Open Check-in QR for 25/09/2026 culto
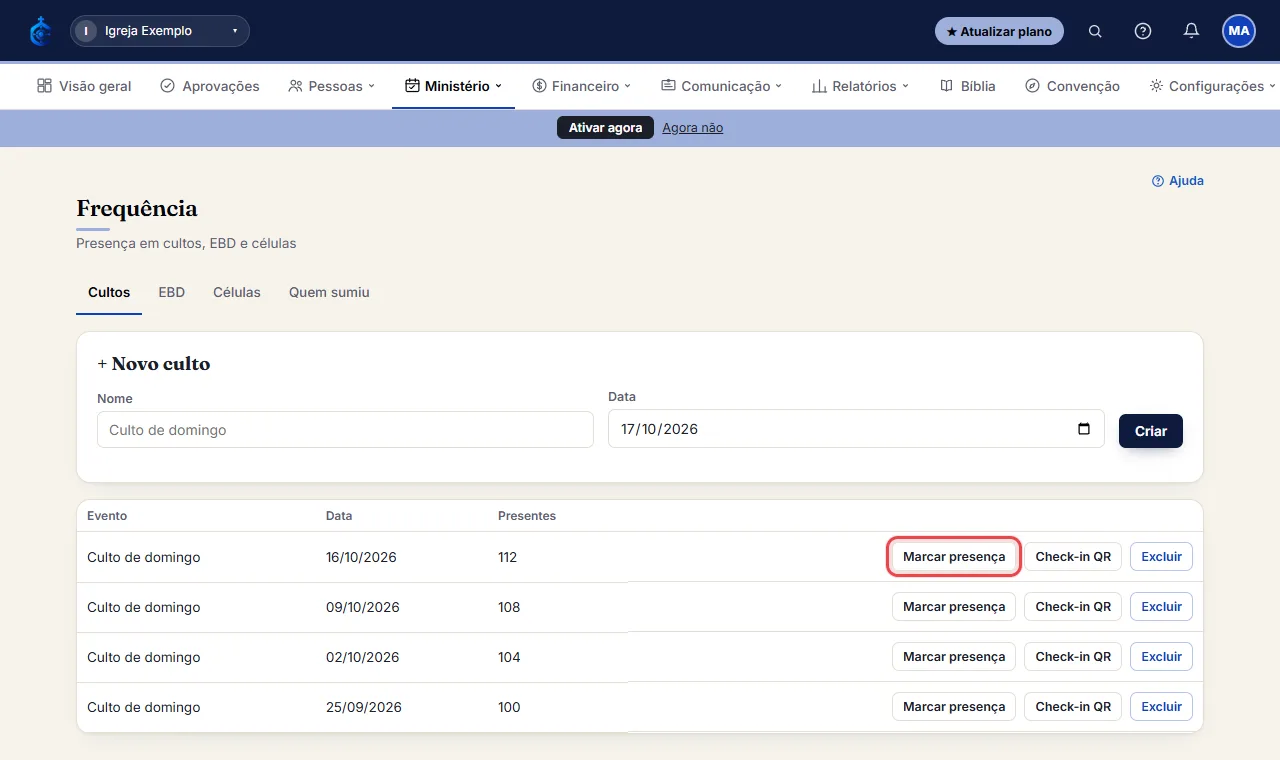Screen dimensions: 1280x760 point(1073,707)
